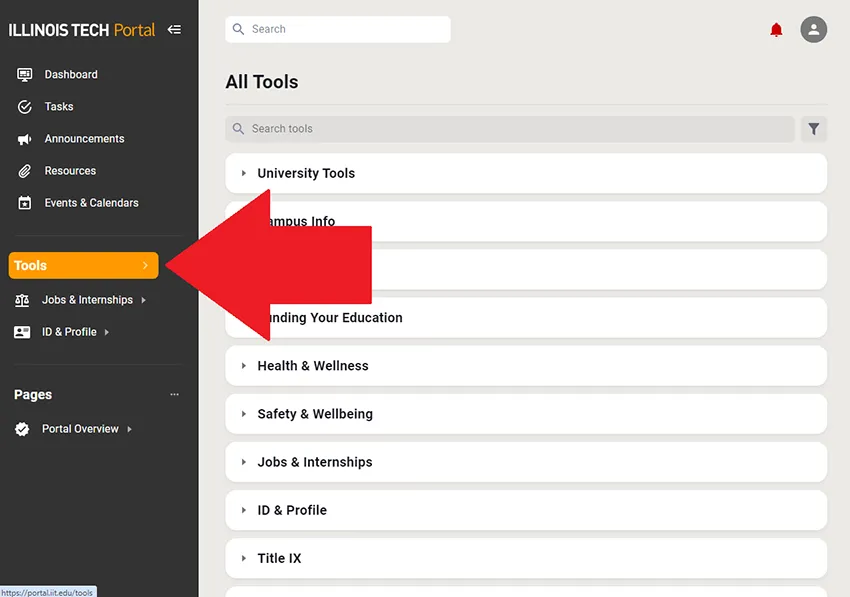The width and height of the screenshot is (850, 597).
Task: Collapse the sidebar using the double-arrow icon
Action: pyautogui.click(x=174, y=29)
